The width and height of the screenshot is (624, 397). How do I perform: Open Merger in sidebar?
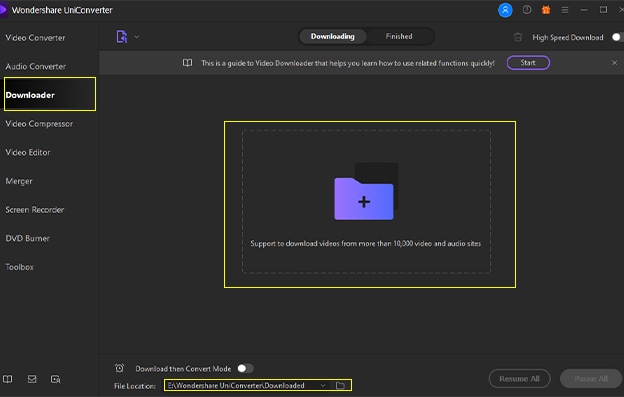(x=19, y=181)
